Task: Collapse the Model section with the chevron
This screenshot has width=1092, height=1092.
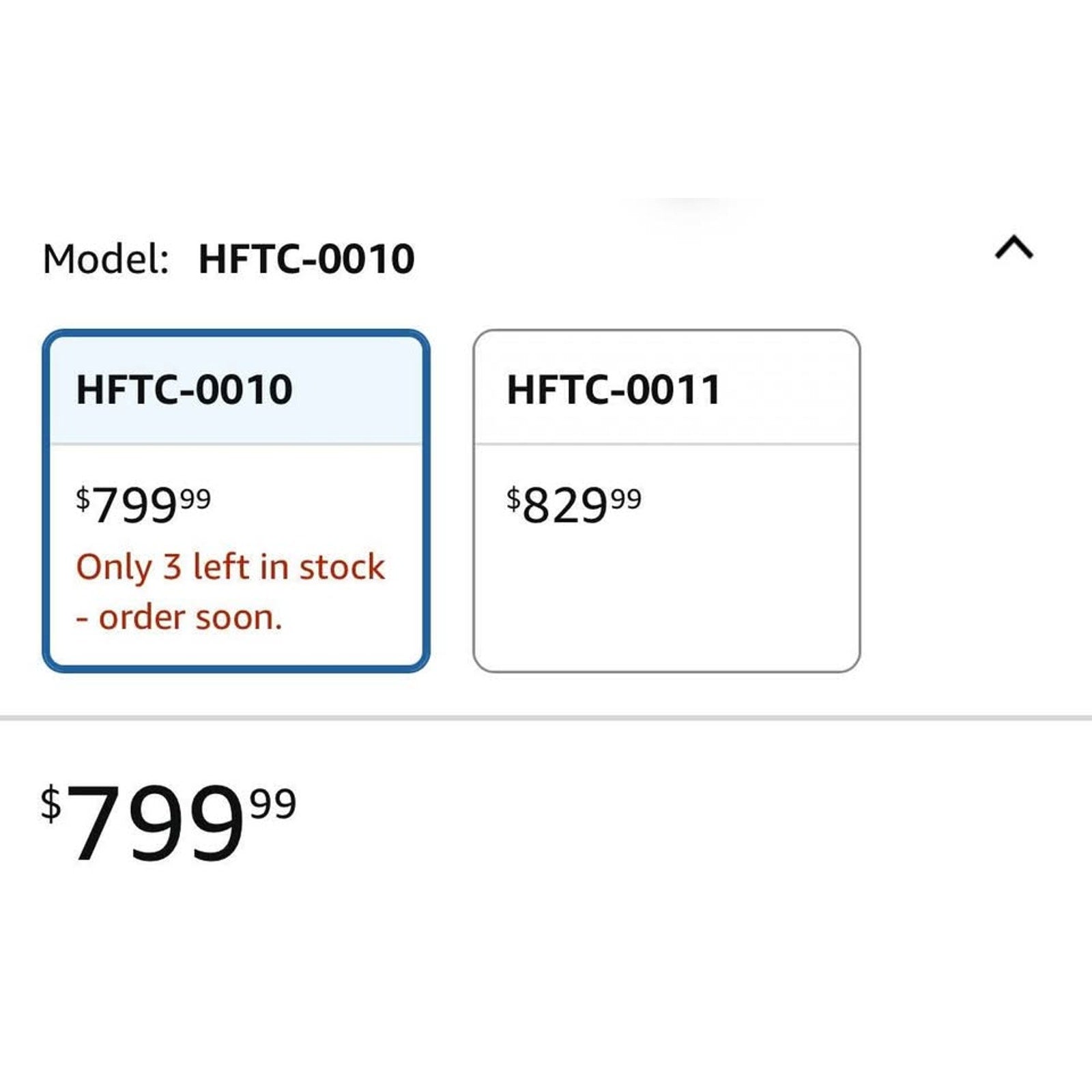Action: [1014, 248]
